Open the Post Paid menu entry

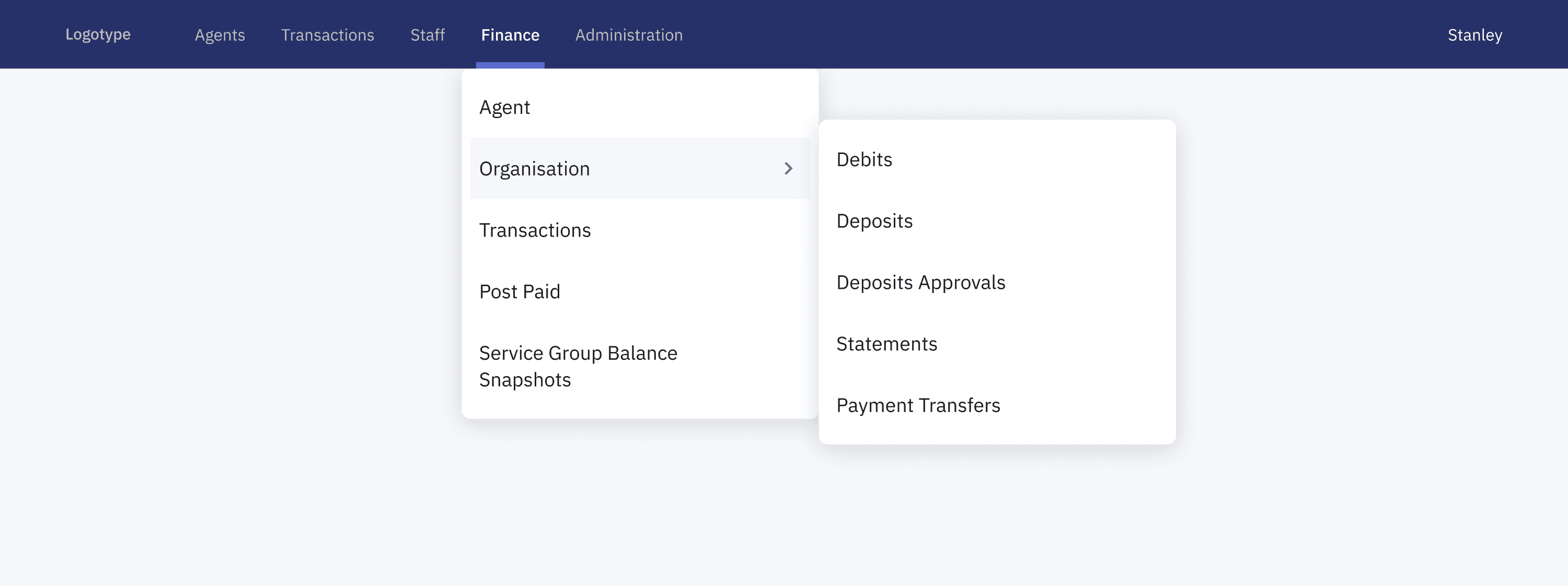[x=519, y=291]
